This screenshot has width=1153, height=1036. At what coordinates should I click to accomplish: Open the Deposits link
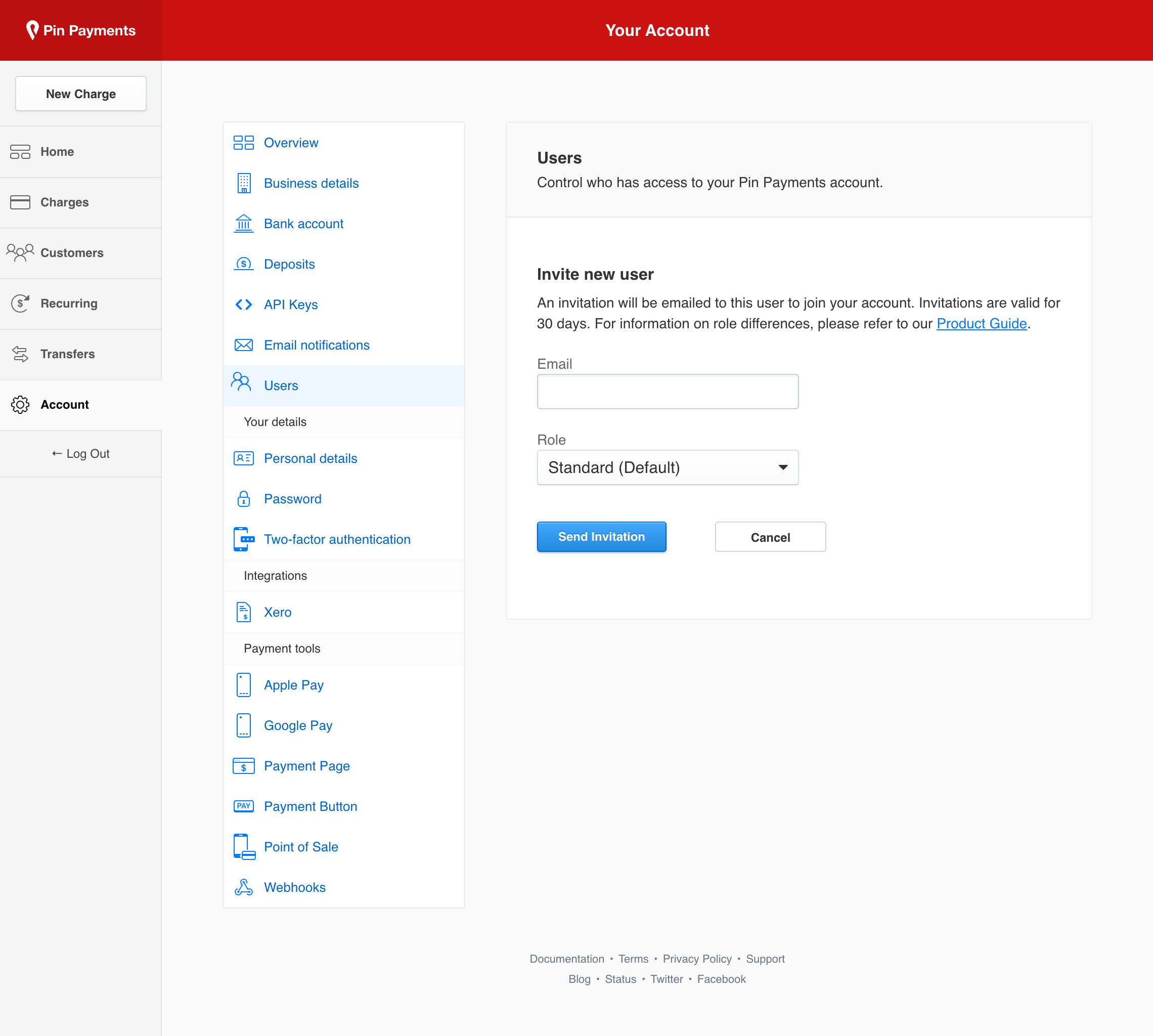tap(290, 264)
